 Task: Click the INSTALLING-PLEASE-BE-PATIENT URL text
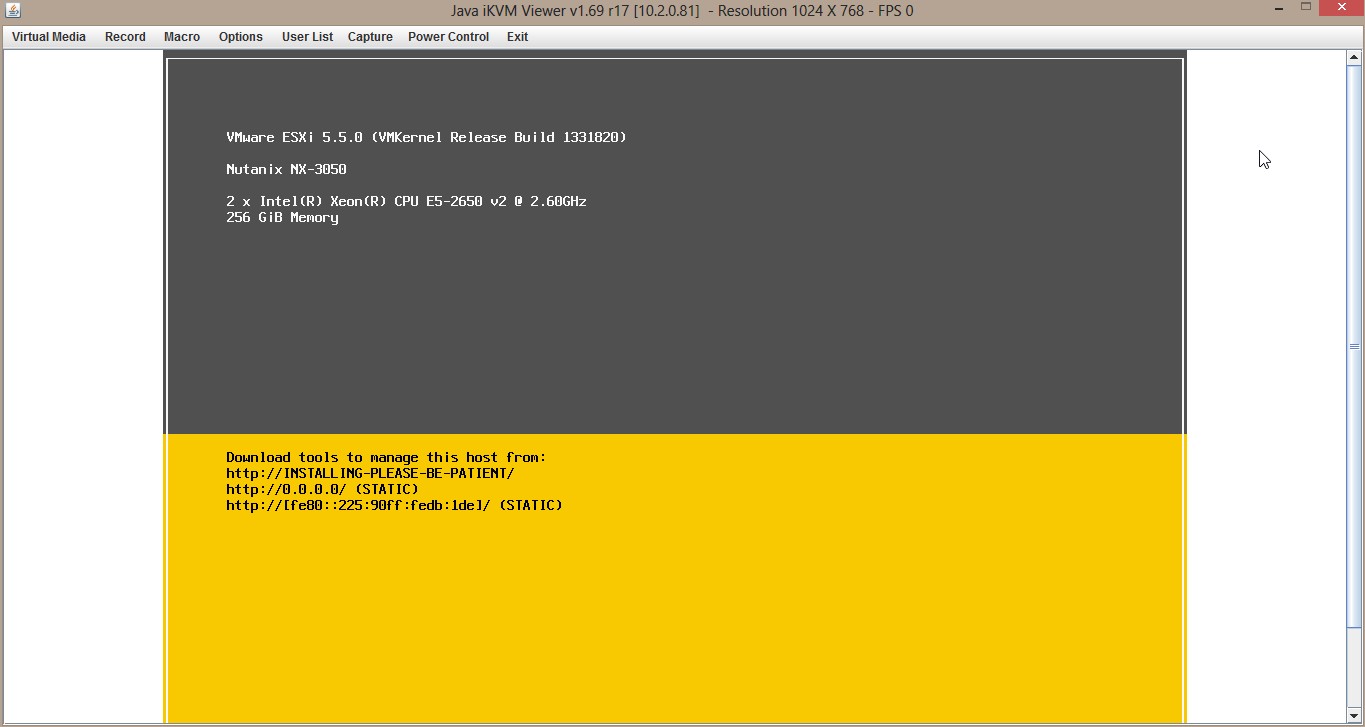370,474
